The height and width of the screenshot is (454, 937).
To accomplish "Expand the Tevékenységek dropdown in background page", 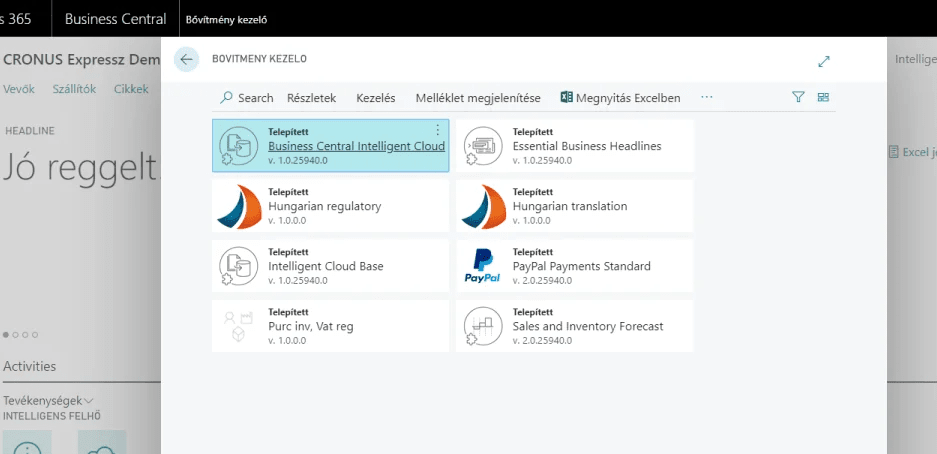I will click(48, 400).
